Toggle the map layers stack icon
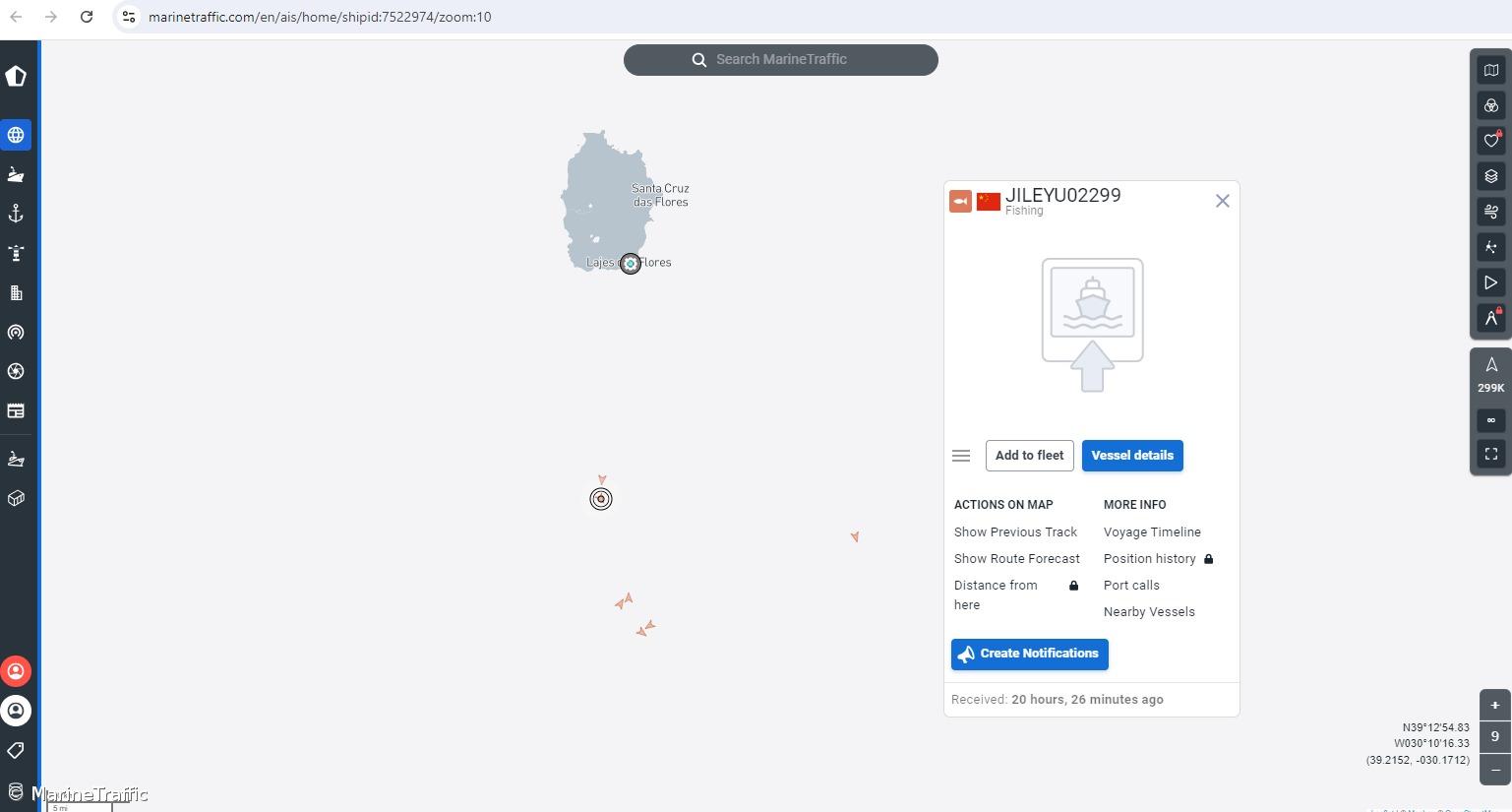This screenshot has height=812, width=1512. tap(1490, 176)
